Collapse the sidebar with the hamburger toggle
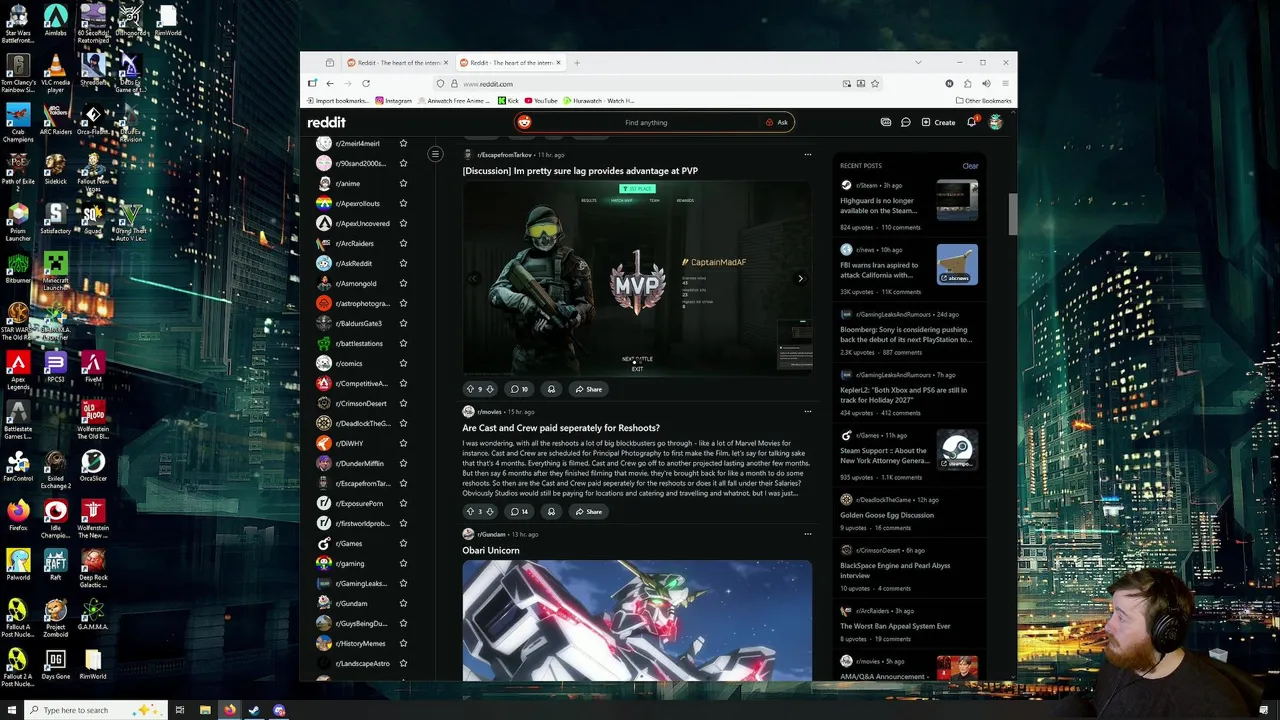This screenshot has width=1280, height=720. pyautogui.click(x=435, y=154)
